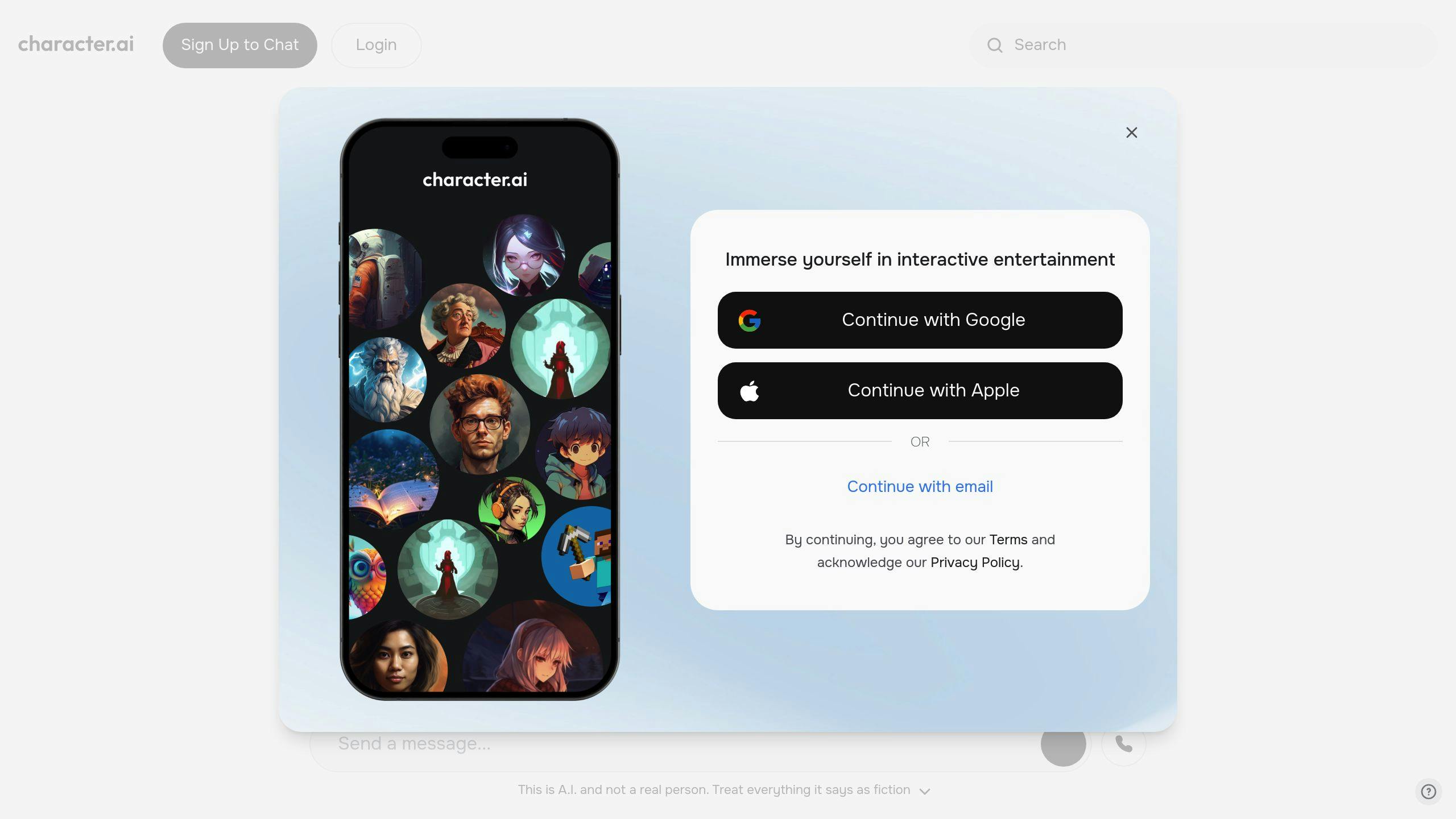Toggle visibility of the modal overlay
The height and width of the screenshot is (819, 1456).
point(1131,132)
